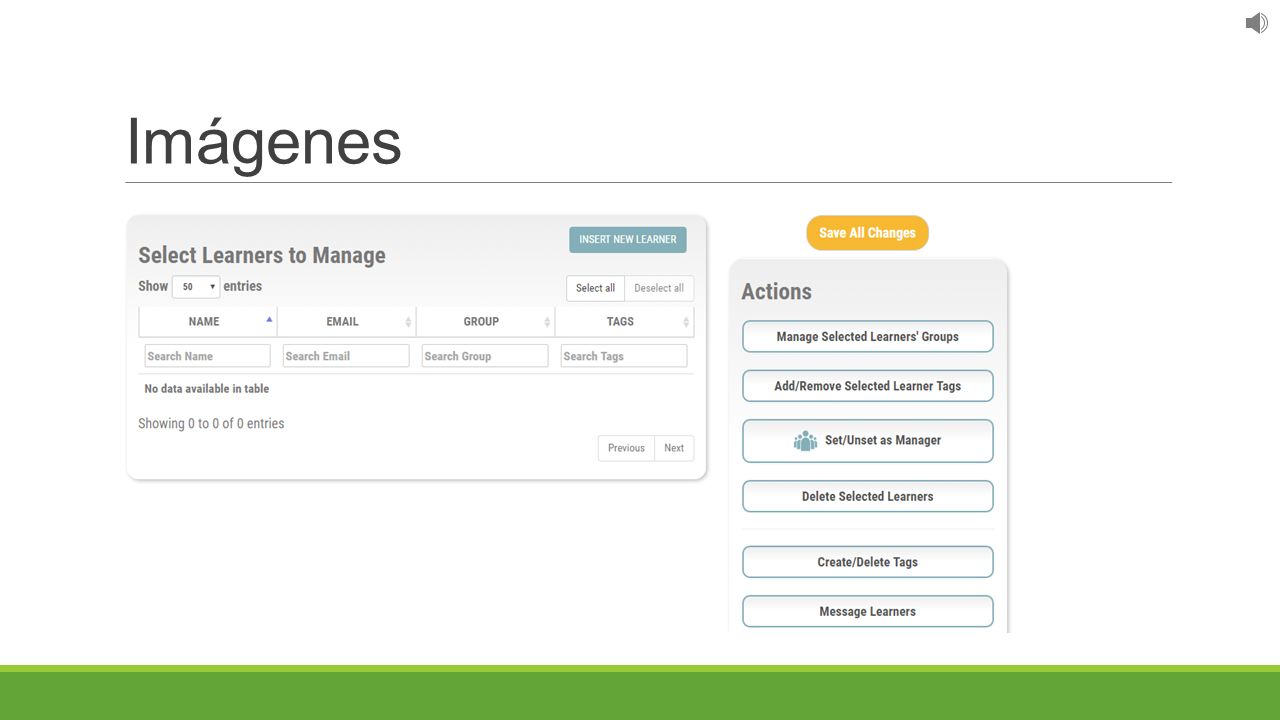Click Add/Remove Selected Learner Tags

pyautogui.click(x=867, y=386)
